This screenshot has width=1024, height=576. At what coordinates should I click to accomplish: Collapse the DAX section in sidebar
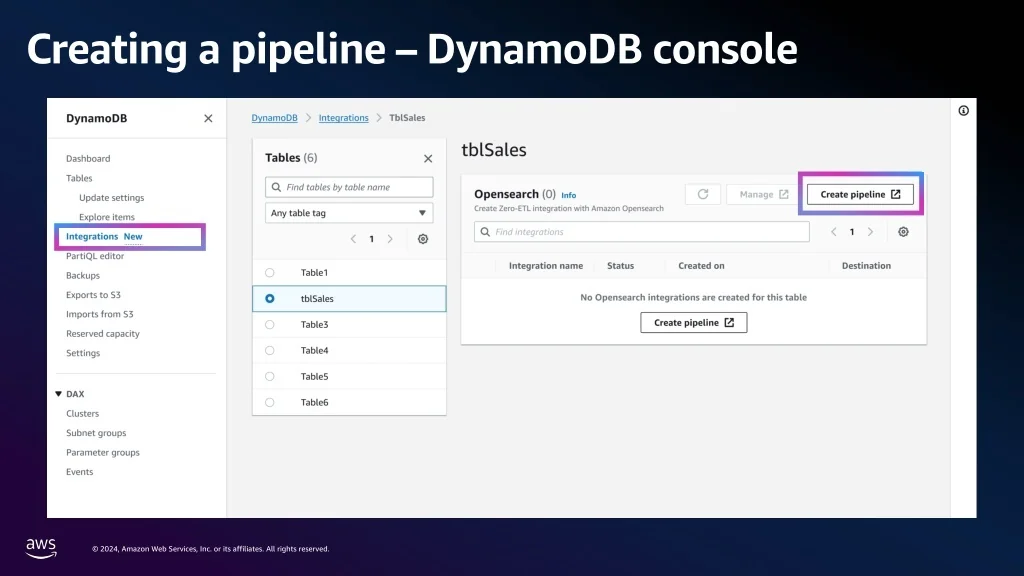click(x=59, y=394)
